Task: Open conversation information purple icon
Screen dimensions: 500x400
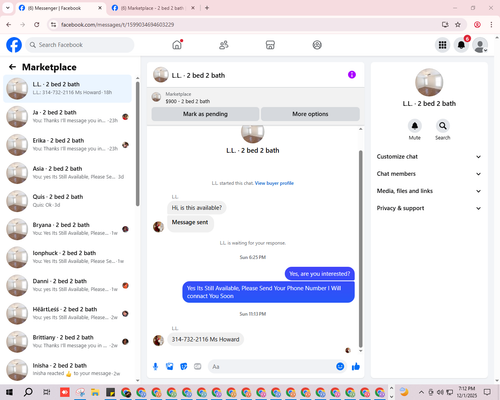Action: point(352,75)
